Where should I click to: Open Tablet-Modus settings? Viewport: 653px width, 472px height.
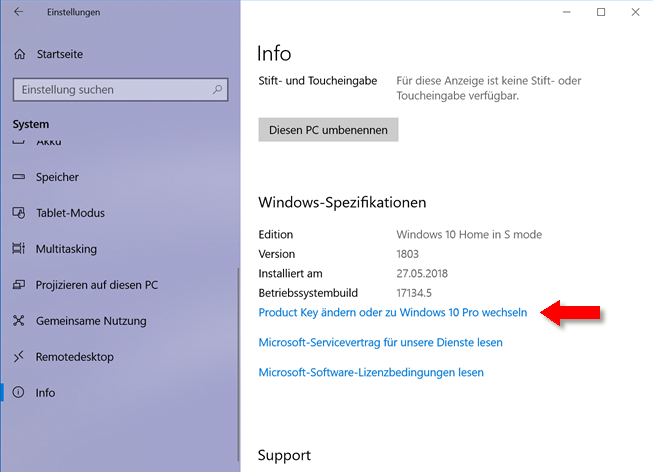coord(70,213)
